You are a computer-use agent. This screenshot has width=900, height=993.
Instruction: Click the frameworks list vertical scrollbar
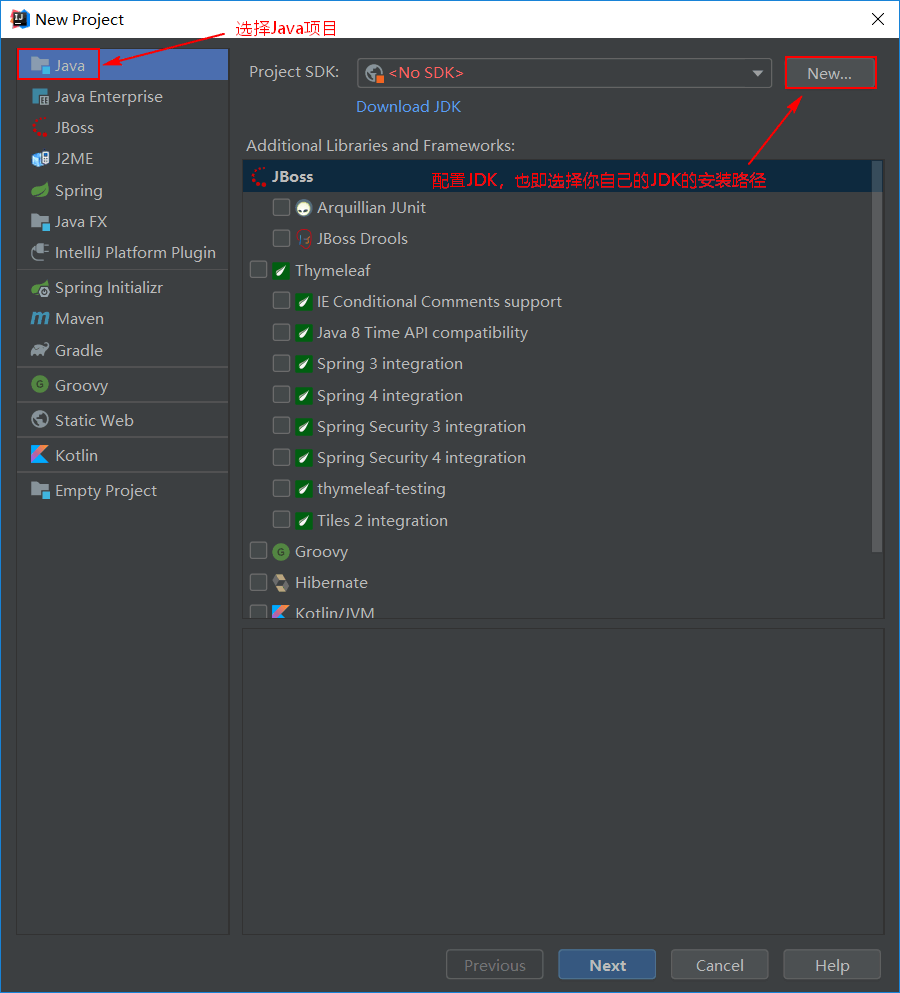click(877, 357)
